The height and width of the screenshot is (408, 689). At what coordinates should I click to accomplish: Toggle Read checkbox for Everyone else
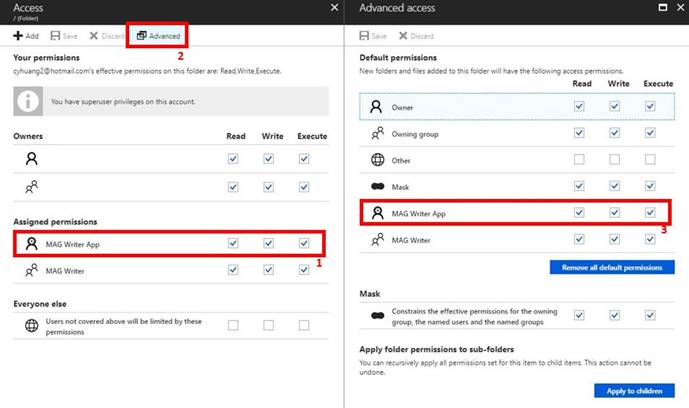pos(233,325)
